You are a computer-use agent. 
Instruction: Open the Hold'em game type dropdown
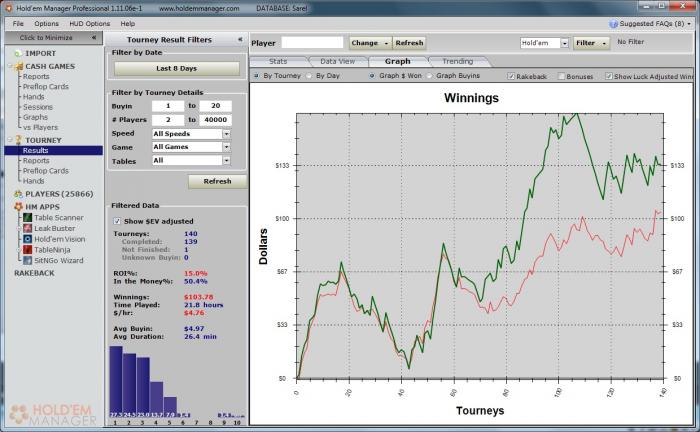pos(564,43)
